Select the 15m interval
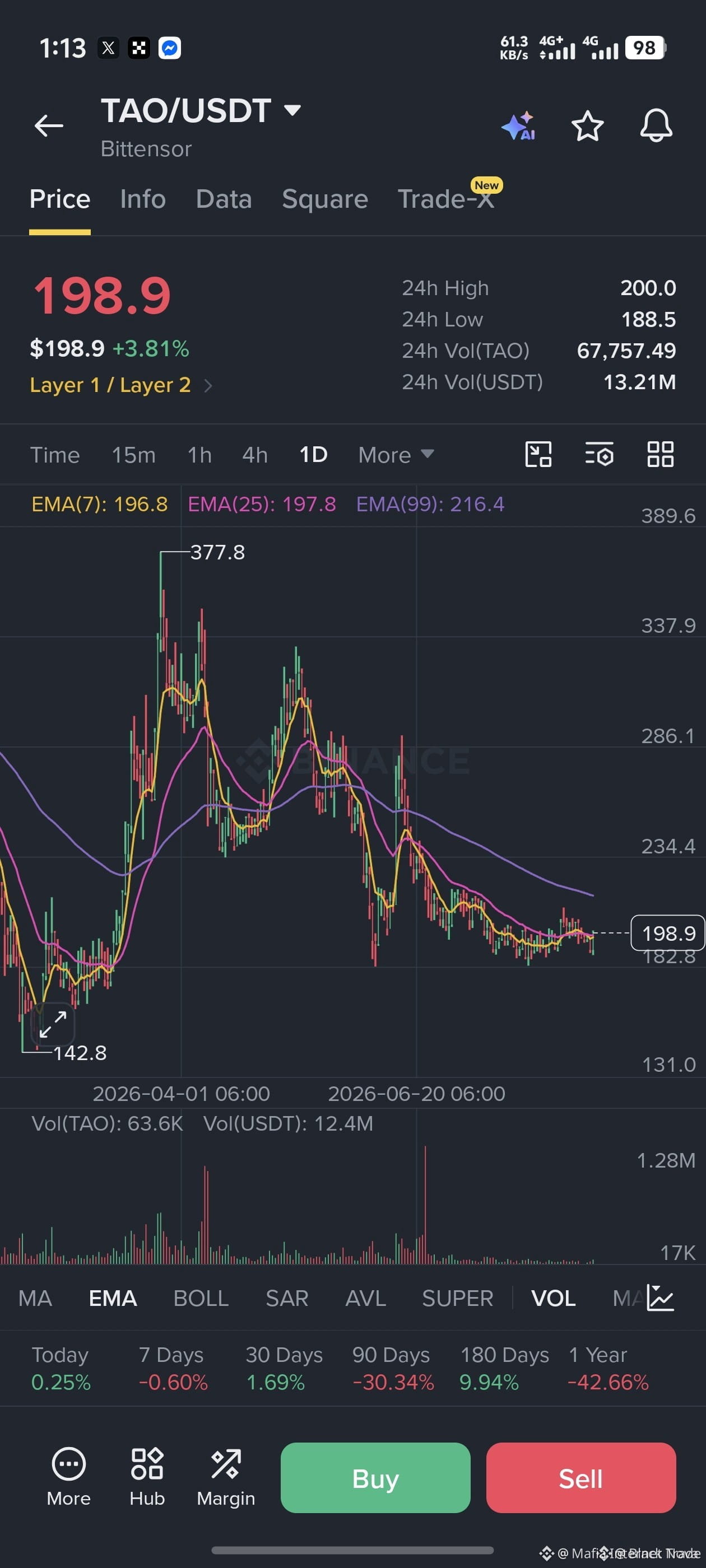Image resolution: width=706 pixels, height=1568 pixels. [x=133, y=455]
